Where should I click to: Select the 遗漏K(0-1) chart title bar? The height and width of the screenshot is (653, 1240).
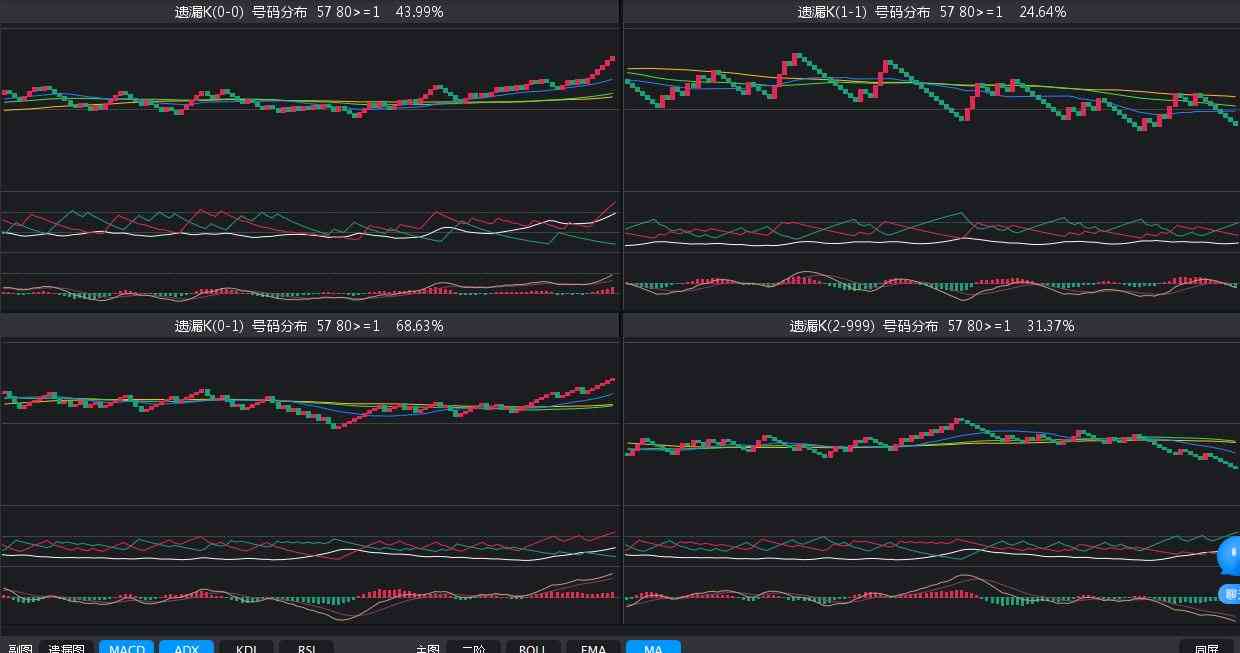pos(309,326)
